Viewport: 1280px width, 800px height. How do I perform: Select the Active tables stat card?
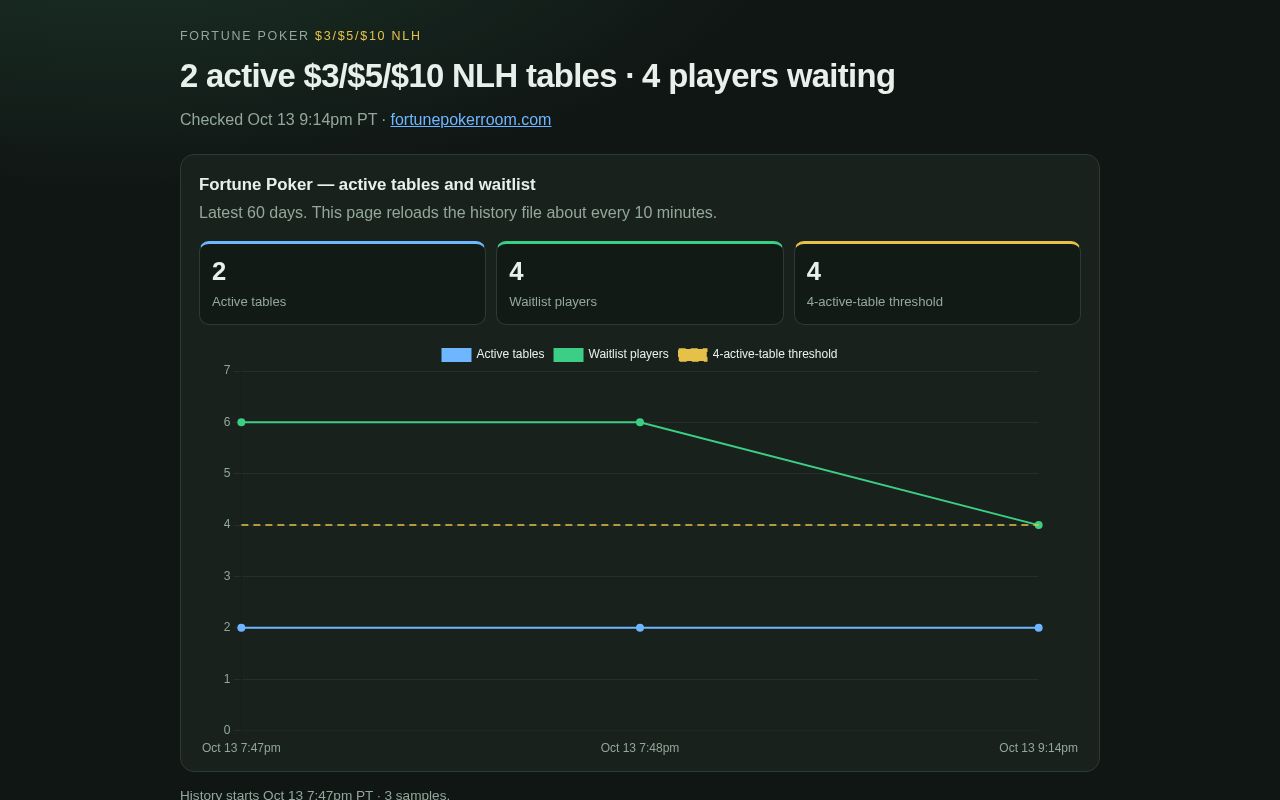(x=342, y=283)
